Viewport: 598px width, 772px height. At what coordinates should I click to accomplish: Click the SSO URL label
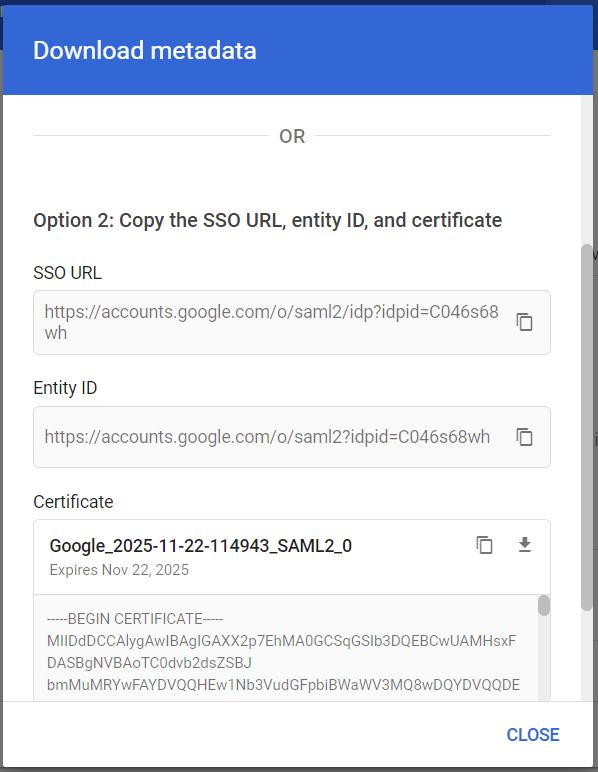tap(67, 272)
